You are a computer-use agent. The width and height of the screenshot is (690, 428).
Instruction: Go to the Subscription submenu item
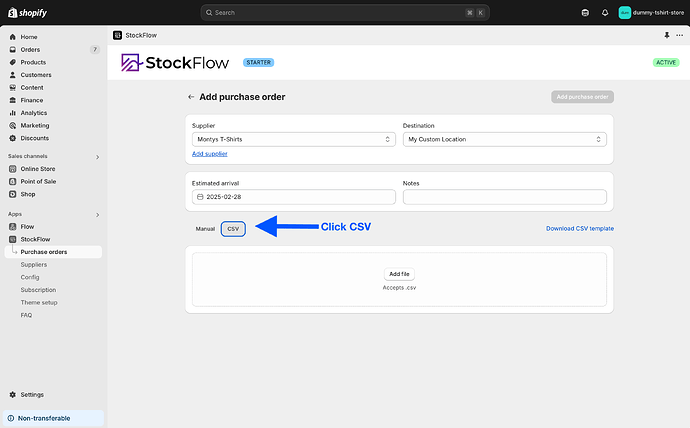pyautogui.click(x=38, y=290)
